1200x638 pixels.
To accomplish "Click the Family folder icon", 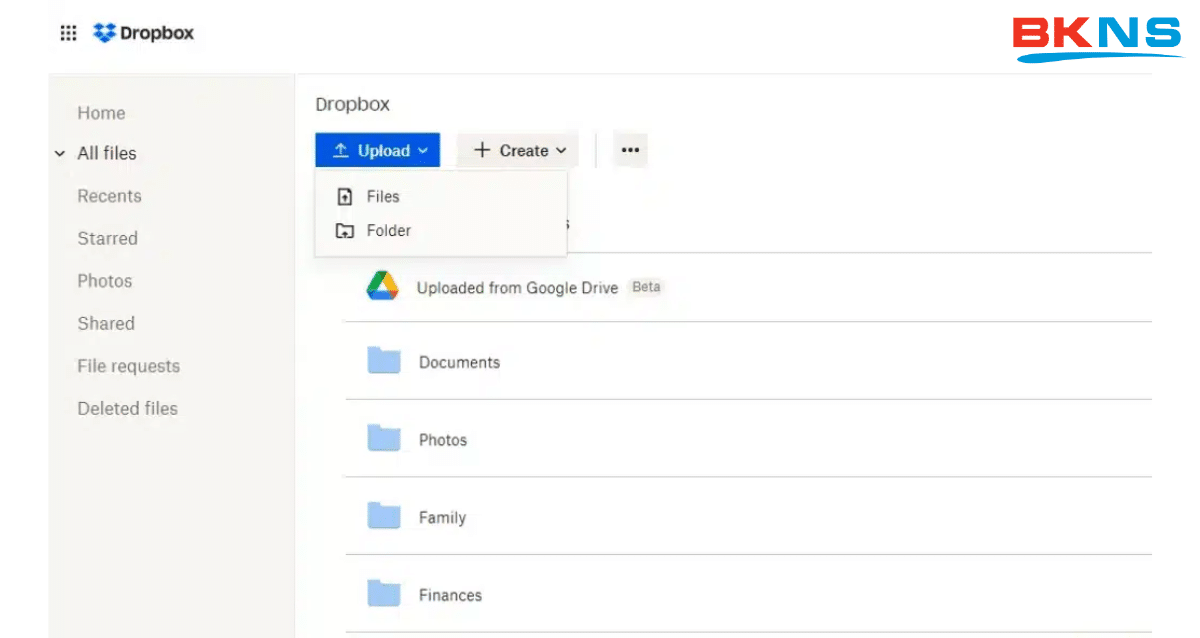I will pos(383,516).
